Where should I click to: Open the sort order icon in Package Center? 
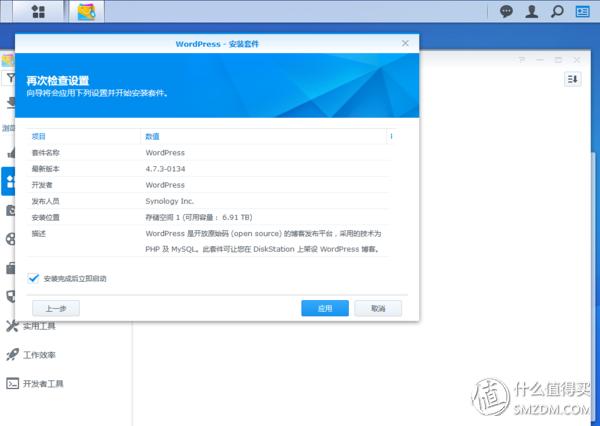(572, 79)
